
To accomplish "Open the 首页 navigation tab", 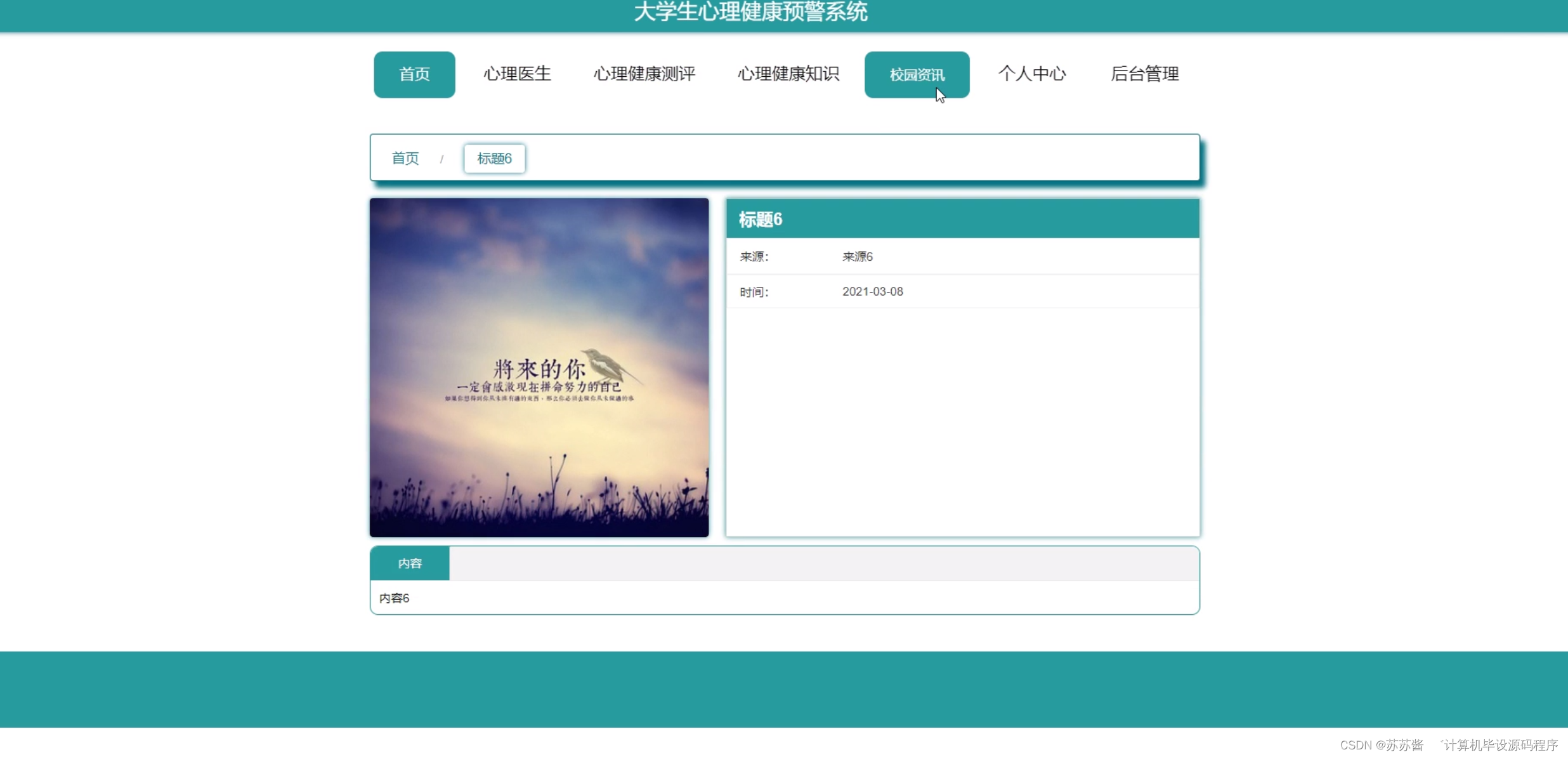I will 414,74.
